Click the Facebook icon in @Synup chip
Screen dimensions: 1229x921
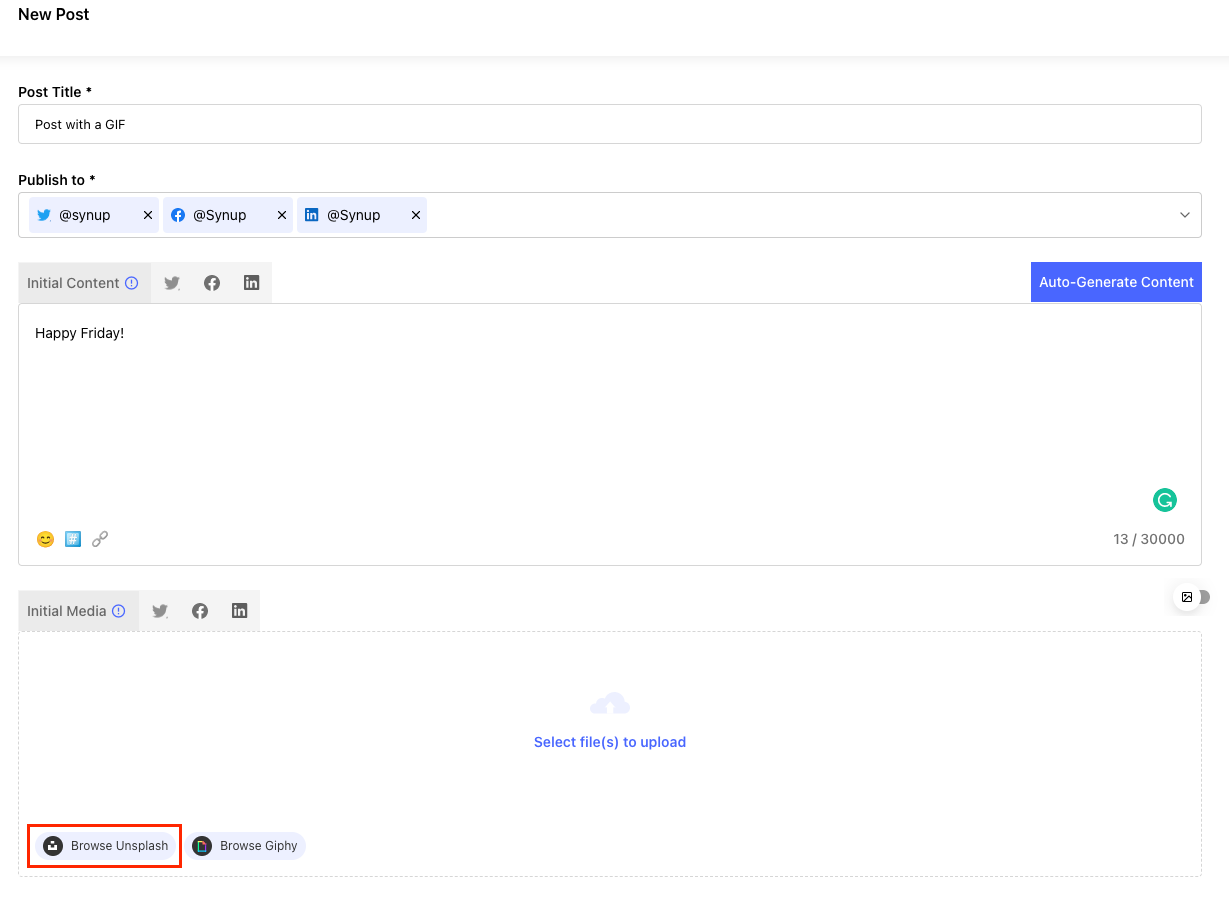click(178, 215)
